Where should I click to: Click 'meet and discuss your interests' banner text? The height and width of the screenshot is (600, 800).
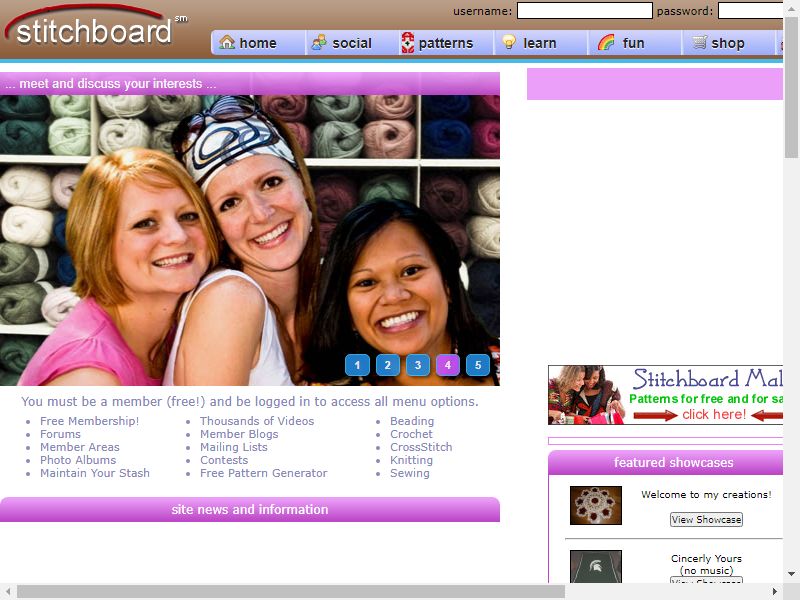tap(111, 84)
